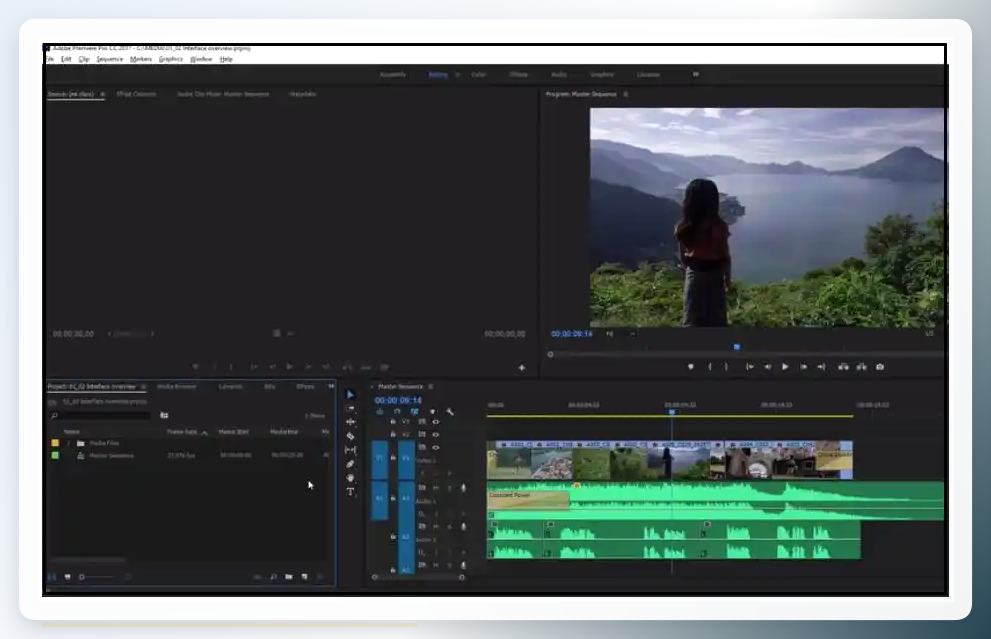Open Project panel group overflow double arrows

point(331,386)
